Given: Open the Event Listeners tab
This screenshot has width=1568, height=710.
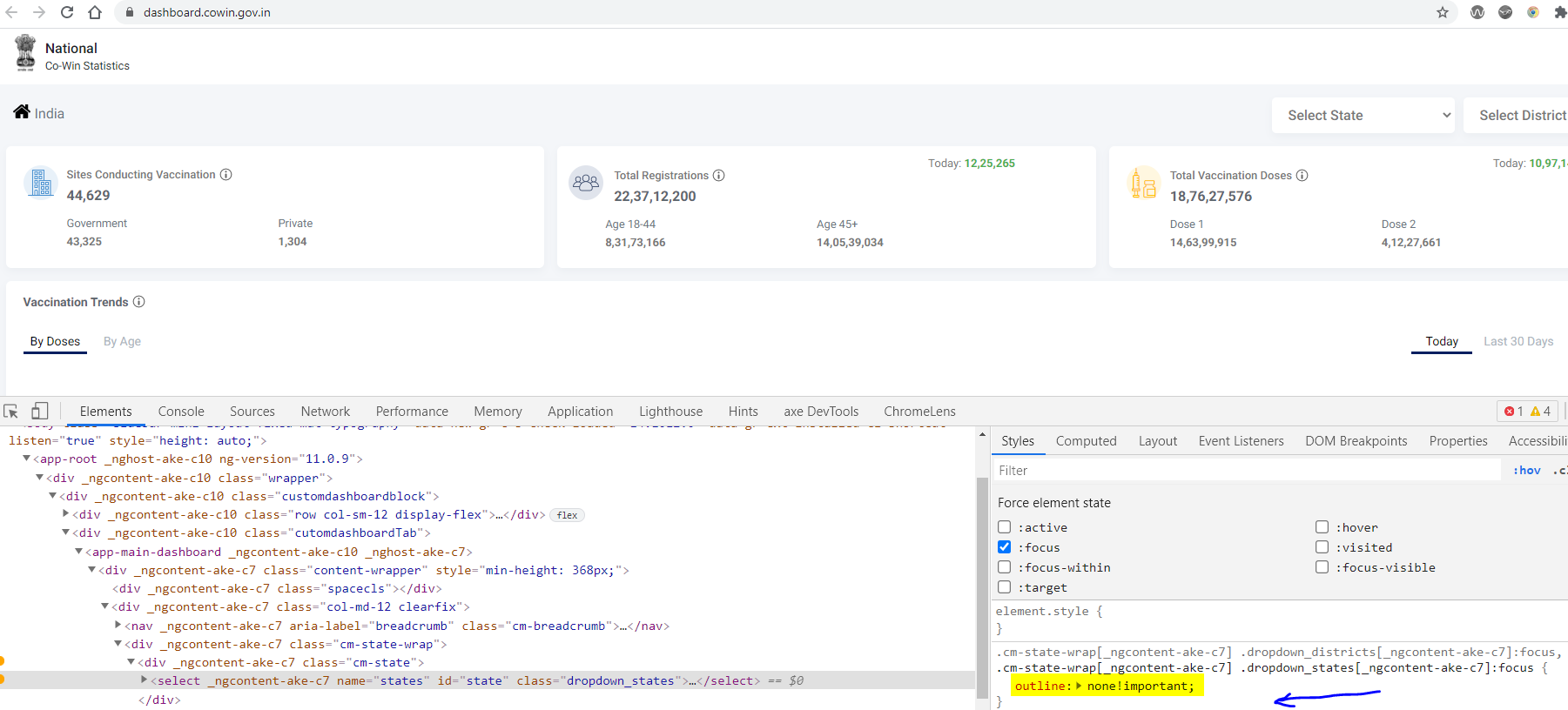Looking at the screenshot, I should 1241,441.
